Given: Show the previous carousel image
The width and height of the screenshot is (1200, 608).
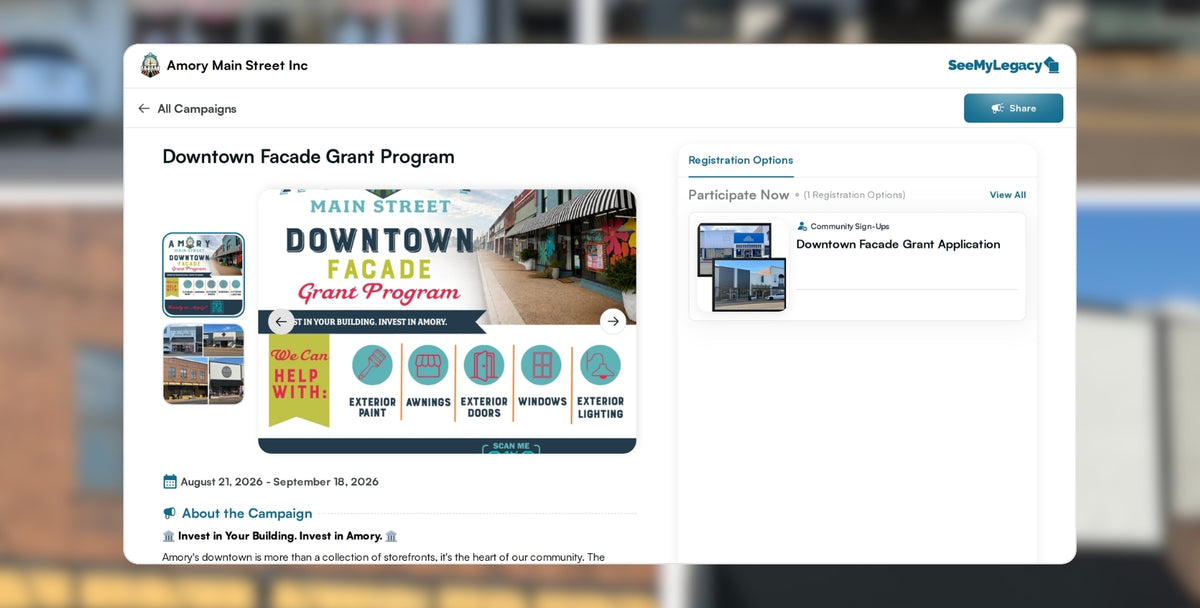Looking at the screenshot, I should click(x=281, y=321).
